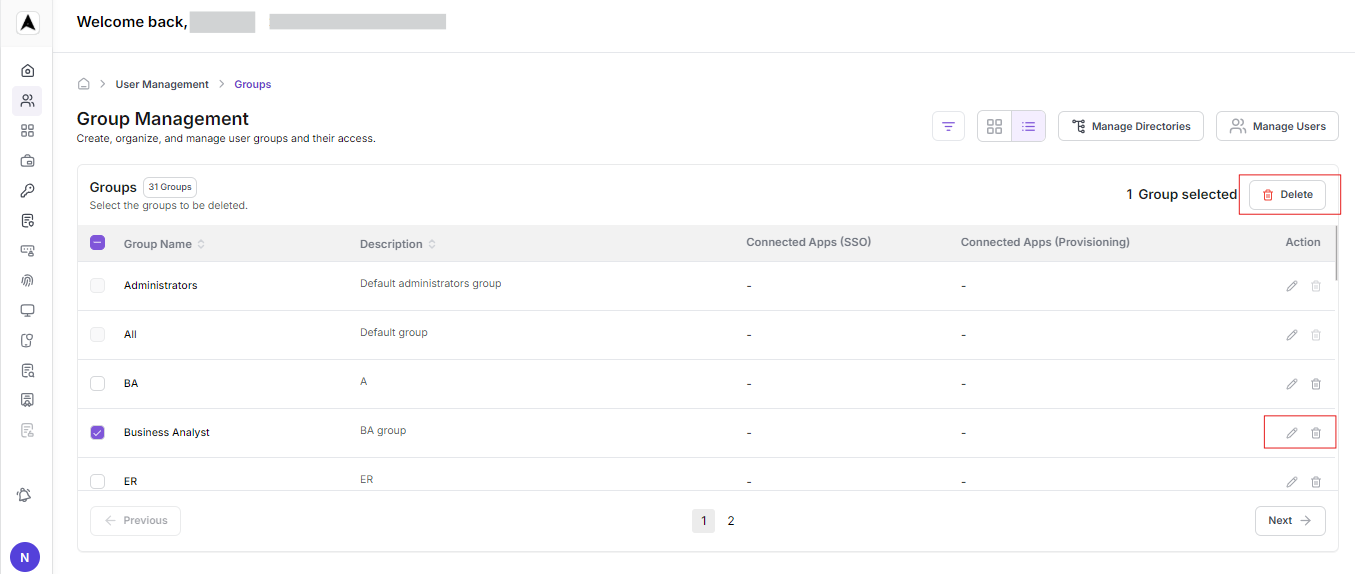Sort by Description column arrows

(x=432, y=244)
